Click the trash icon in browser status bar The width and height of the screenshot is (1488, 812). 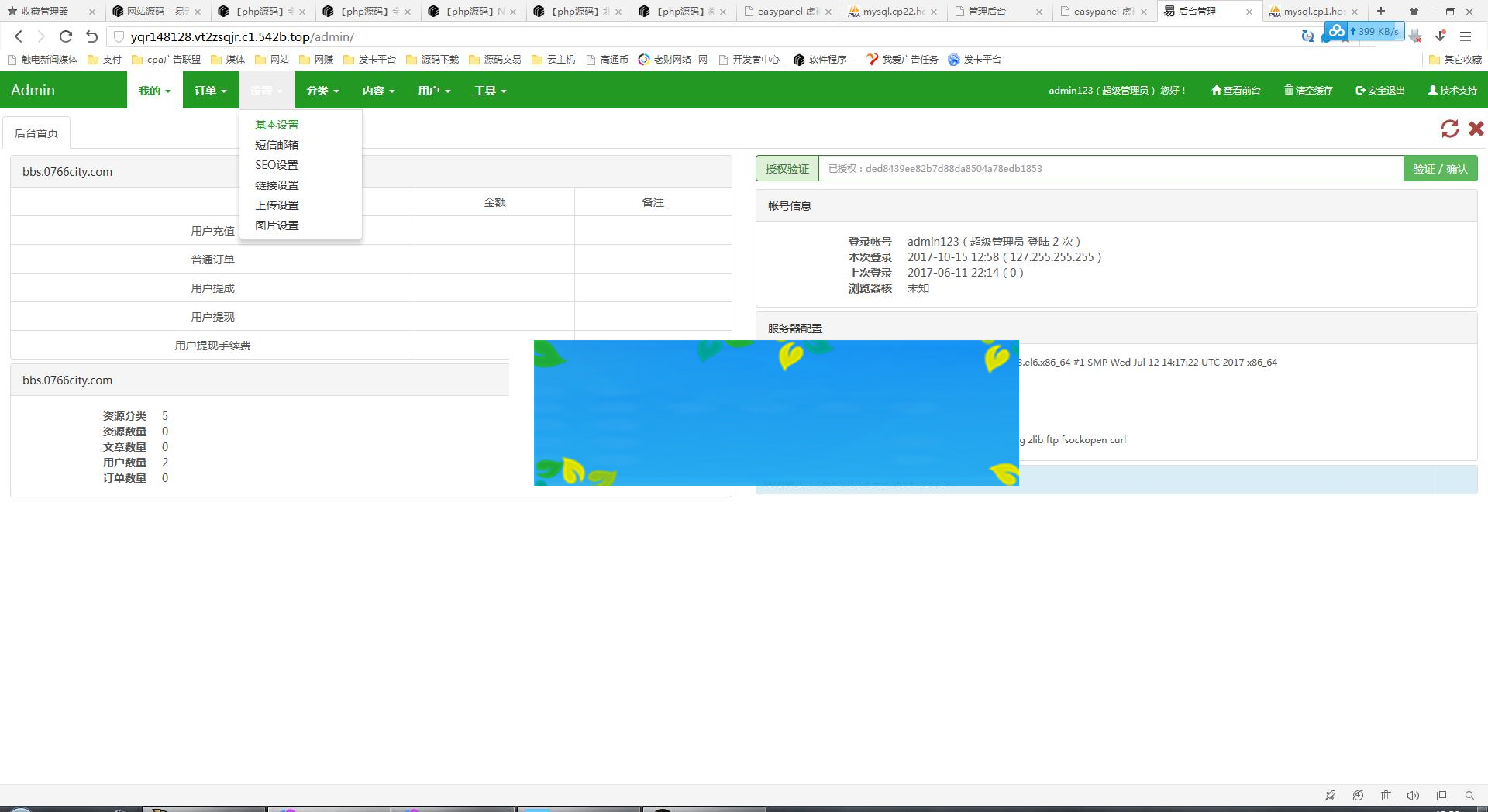(1386, 795)
